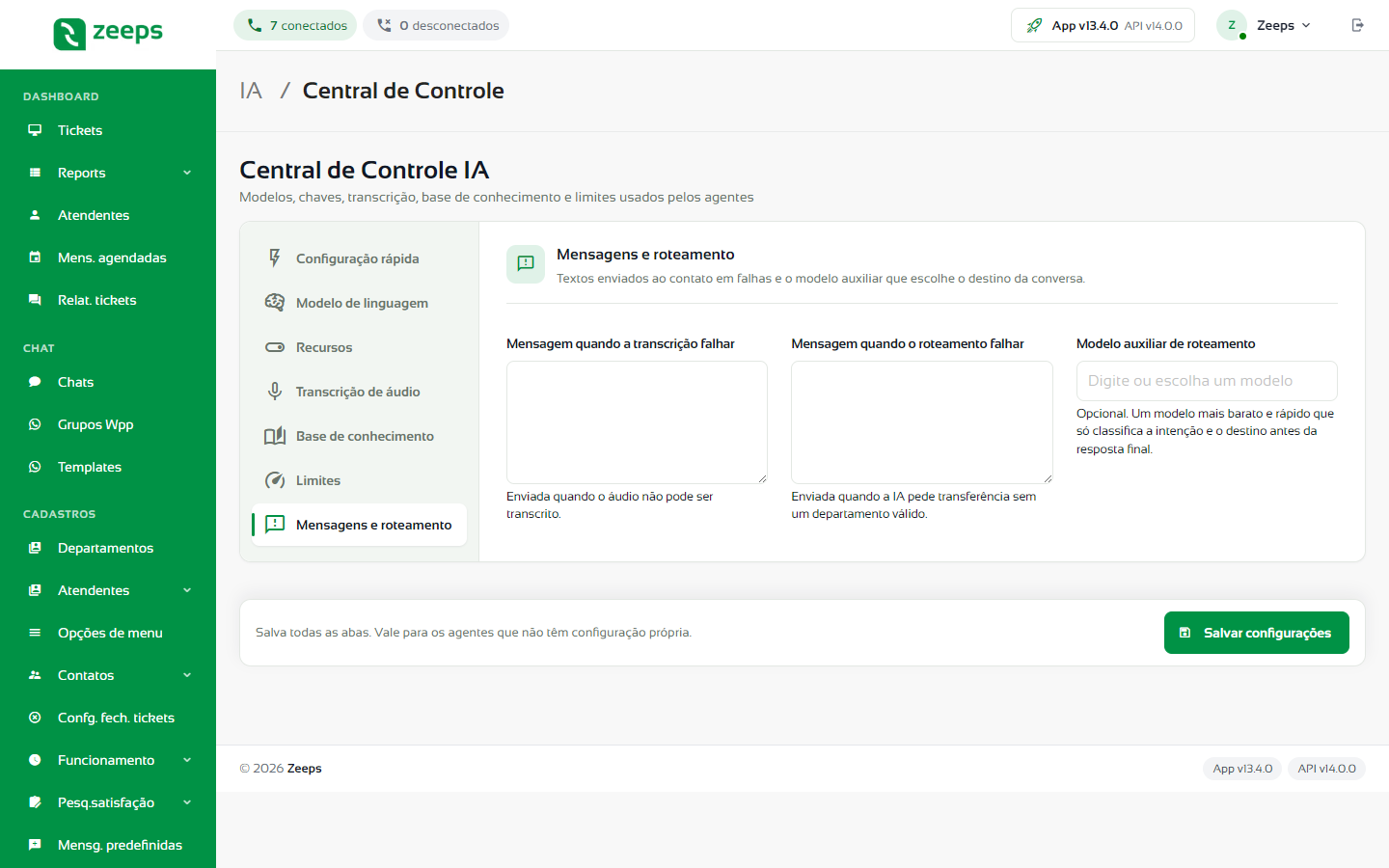Viewport: 1389px width, 868px height.
Task: Focus the routing failure message textarea
Action: pos(922,422)
